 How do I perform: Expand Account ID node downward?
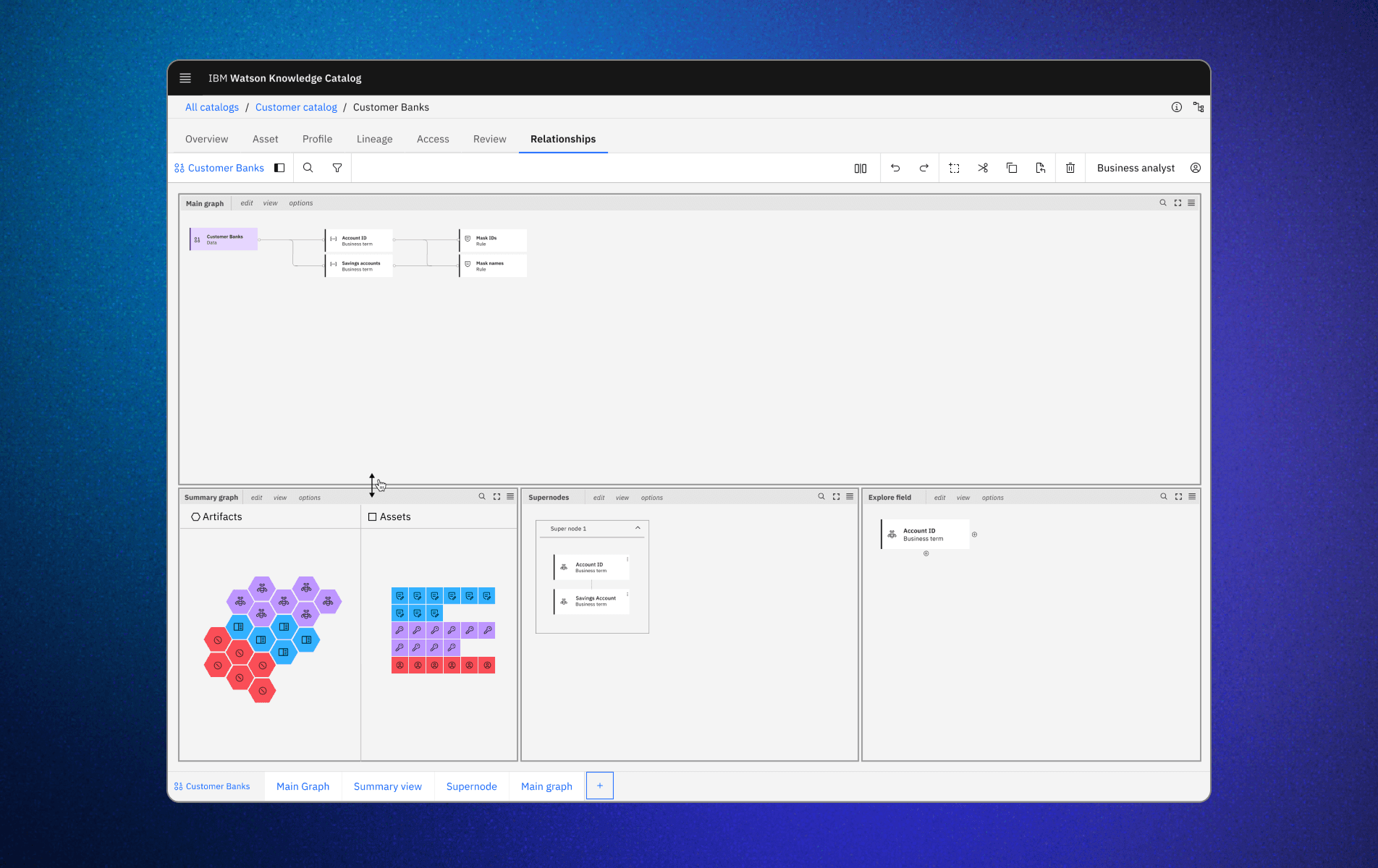pyautogui.click(x=926, y=553)
